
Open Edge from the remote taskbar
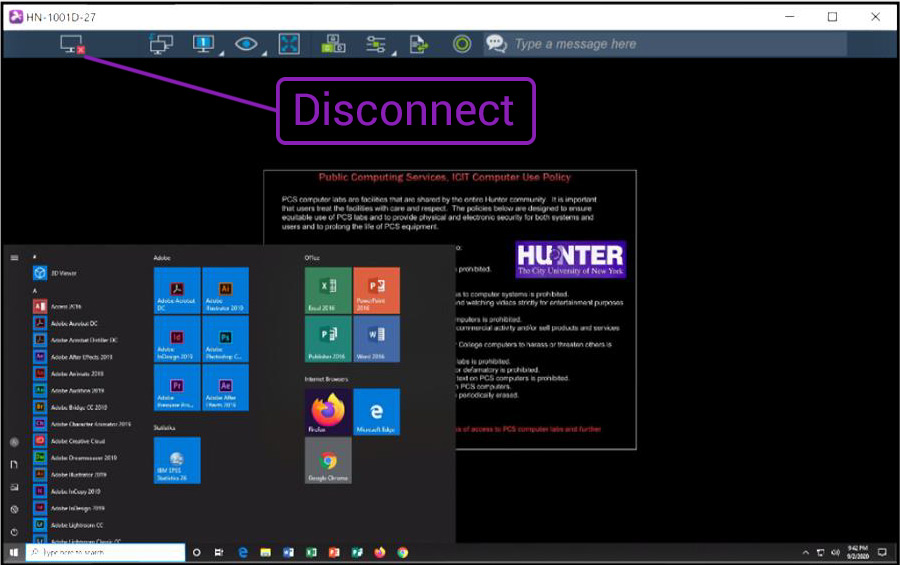243,552
